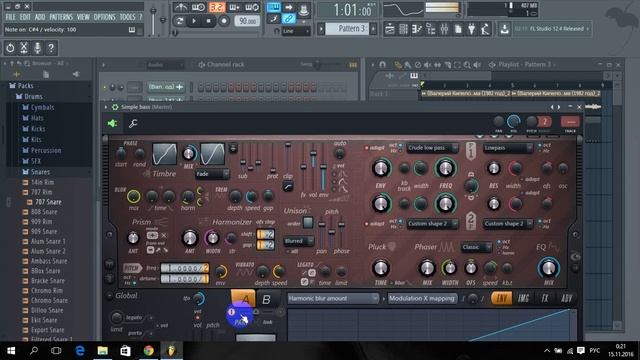Open the FILE menu

pos(10,17)
